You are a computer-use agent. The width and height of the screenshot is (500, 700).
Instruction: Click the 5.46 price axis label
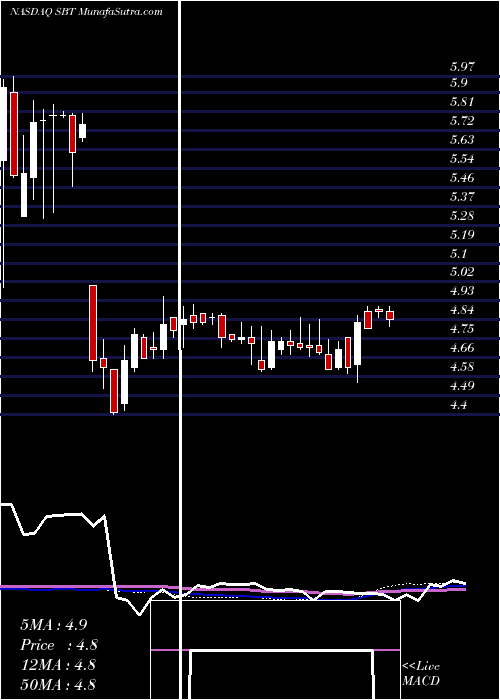coord(462,178)
